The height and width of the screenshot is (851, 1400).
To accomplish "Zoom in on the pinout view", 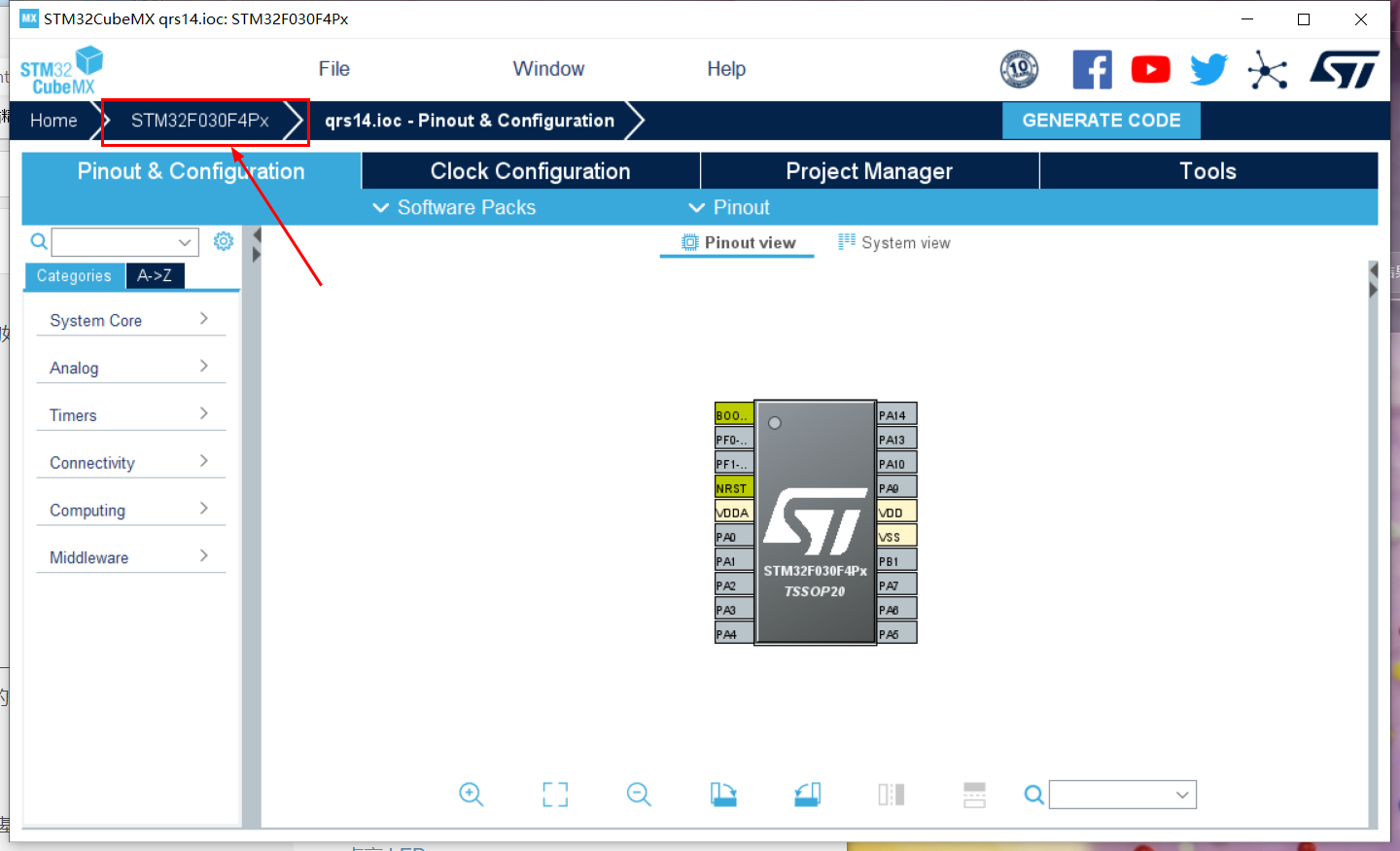I will click(471, 795).
